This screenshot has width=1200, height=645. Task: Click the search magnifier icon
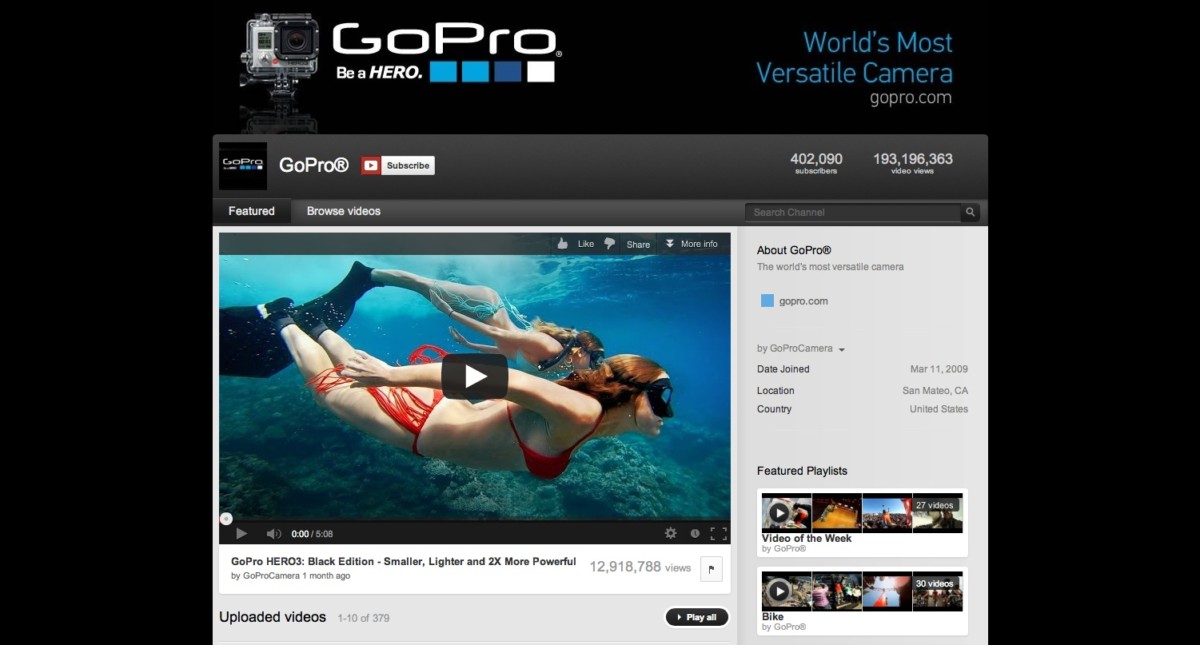(x=970, y=212)
